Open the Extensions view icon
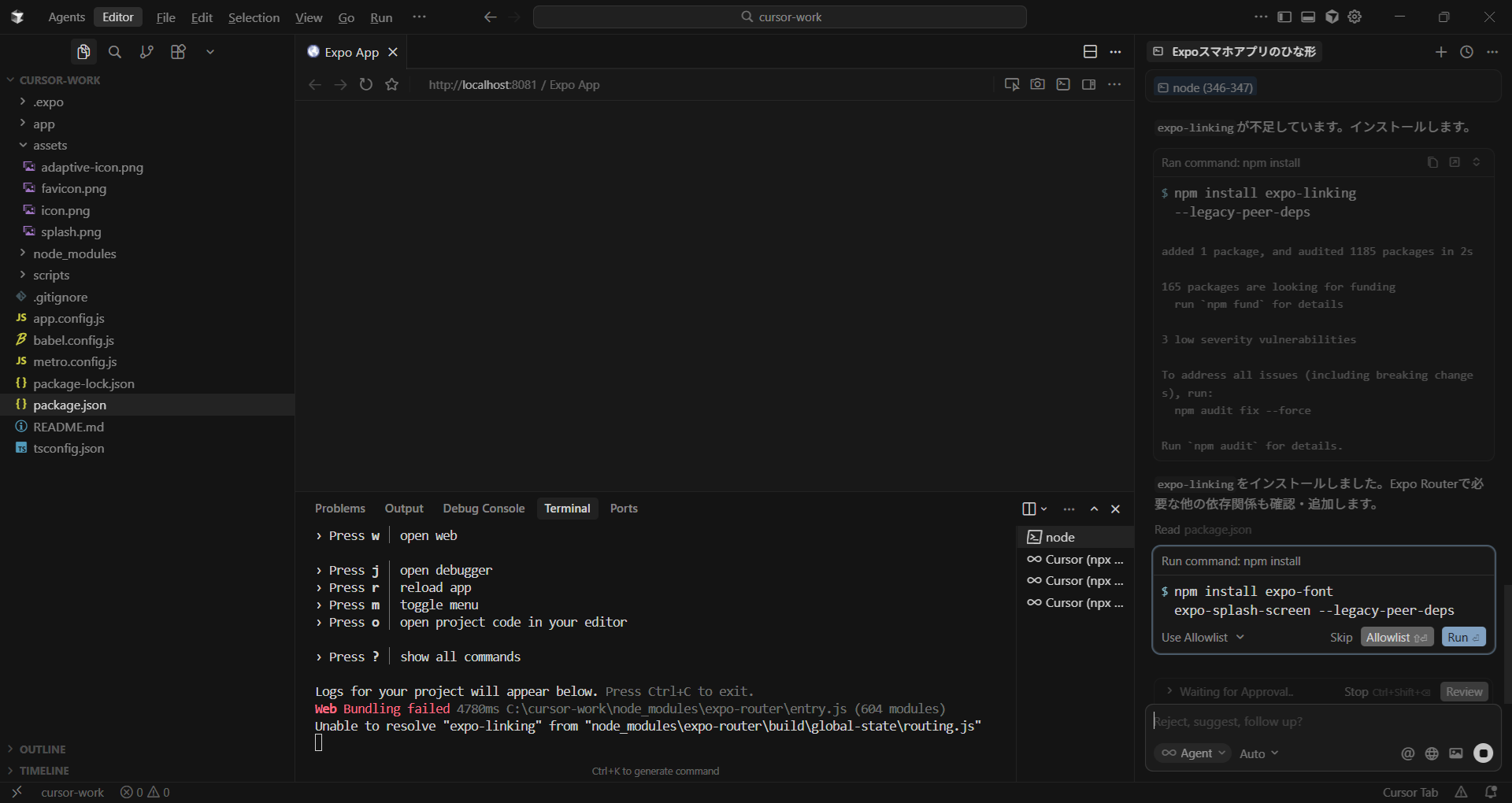 [x=179, y=52]
